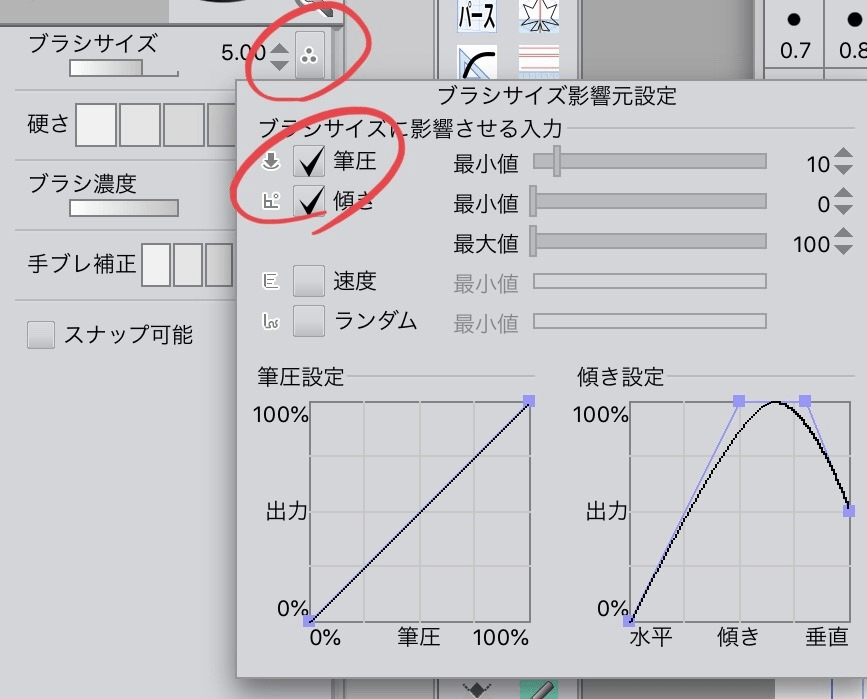Select the パース perspective ruler tool icon

point(477,15)
